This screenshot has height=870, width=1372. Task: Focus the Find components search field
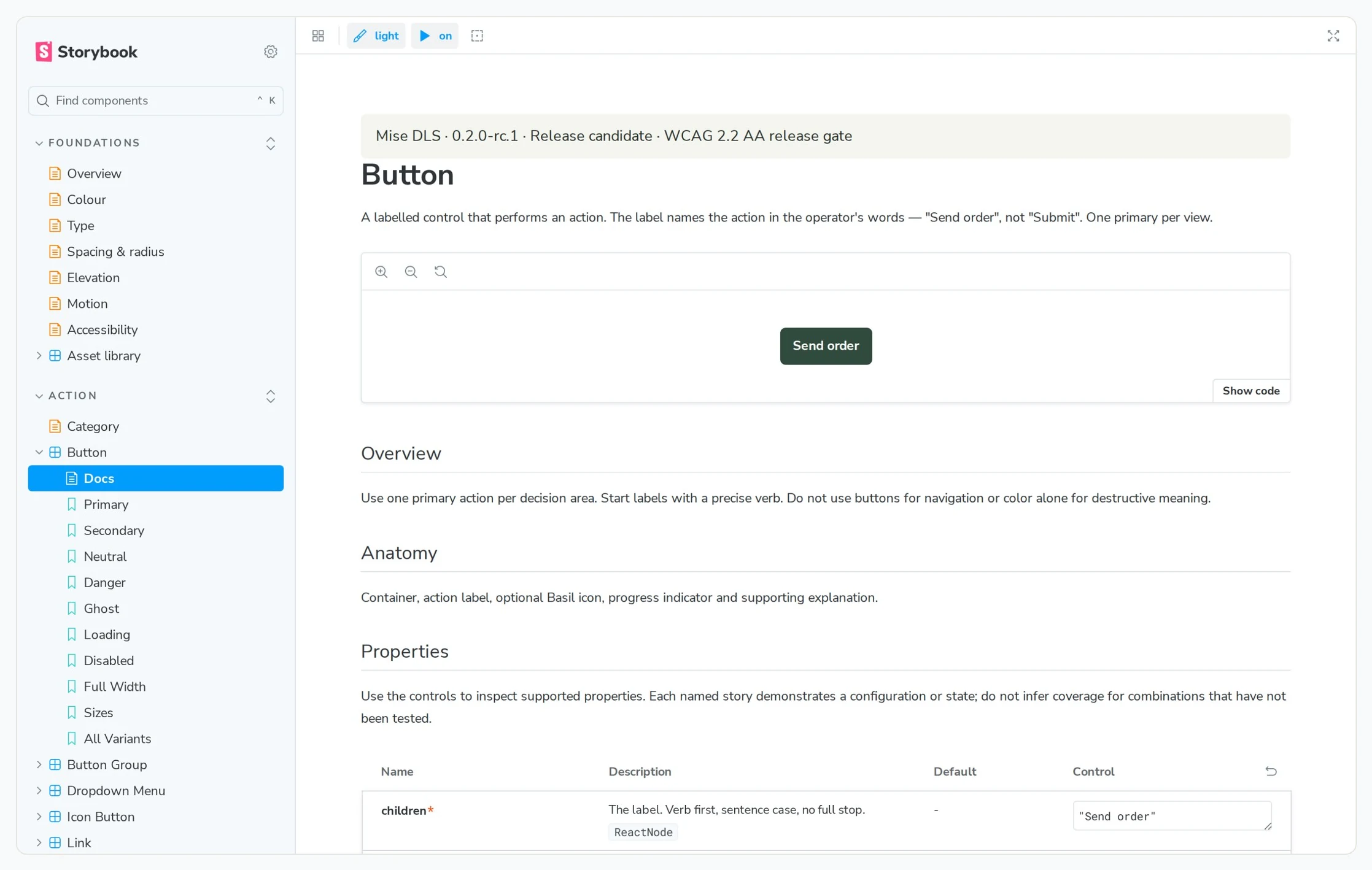pos(156,101)
